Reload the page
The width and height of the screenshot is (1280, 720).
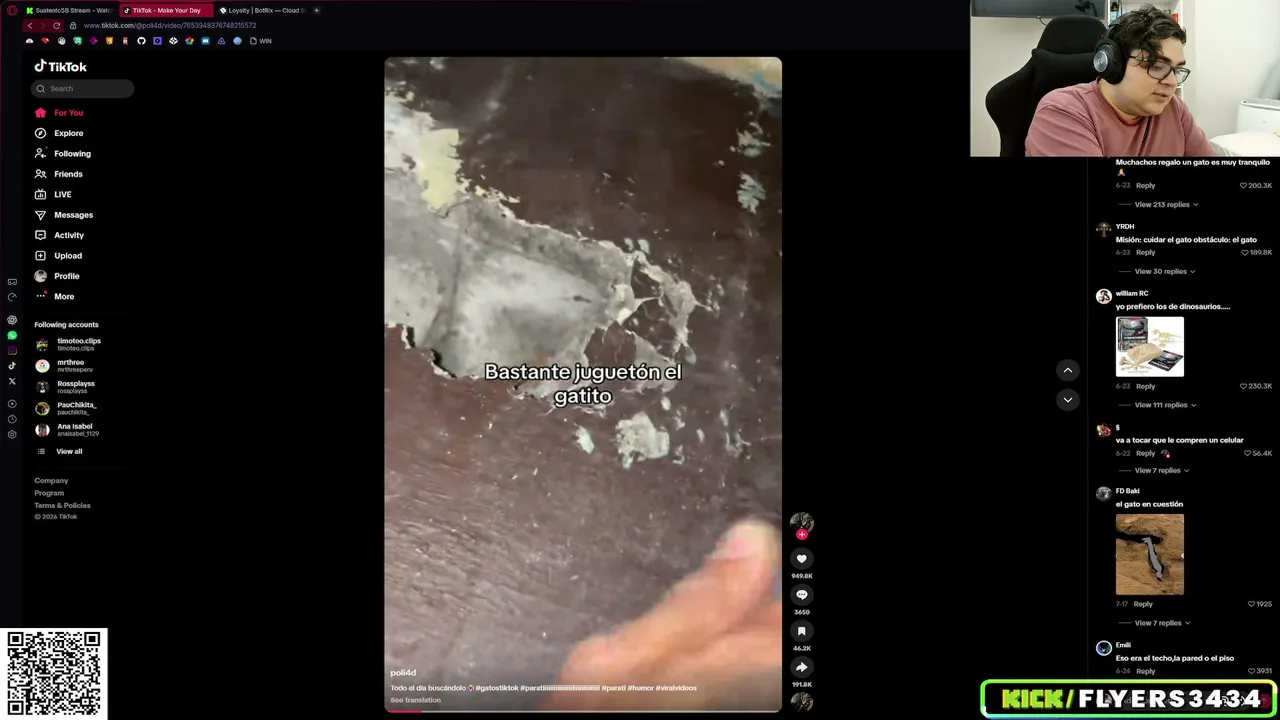(56, 25)
